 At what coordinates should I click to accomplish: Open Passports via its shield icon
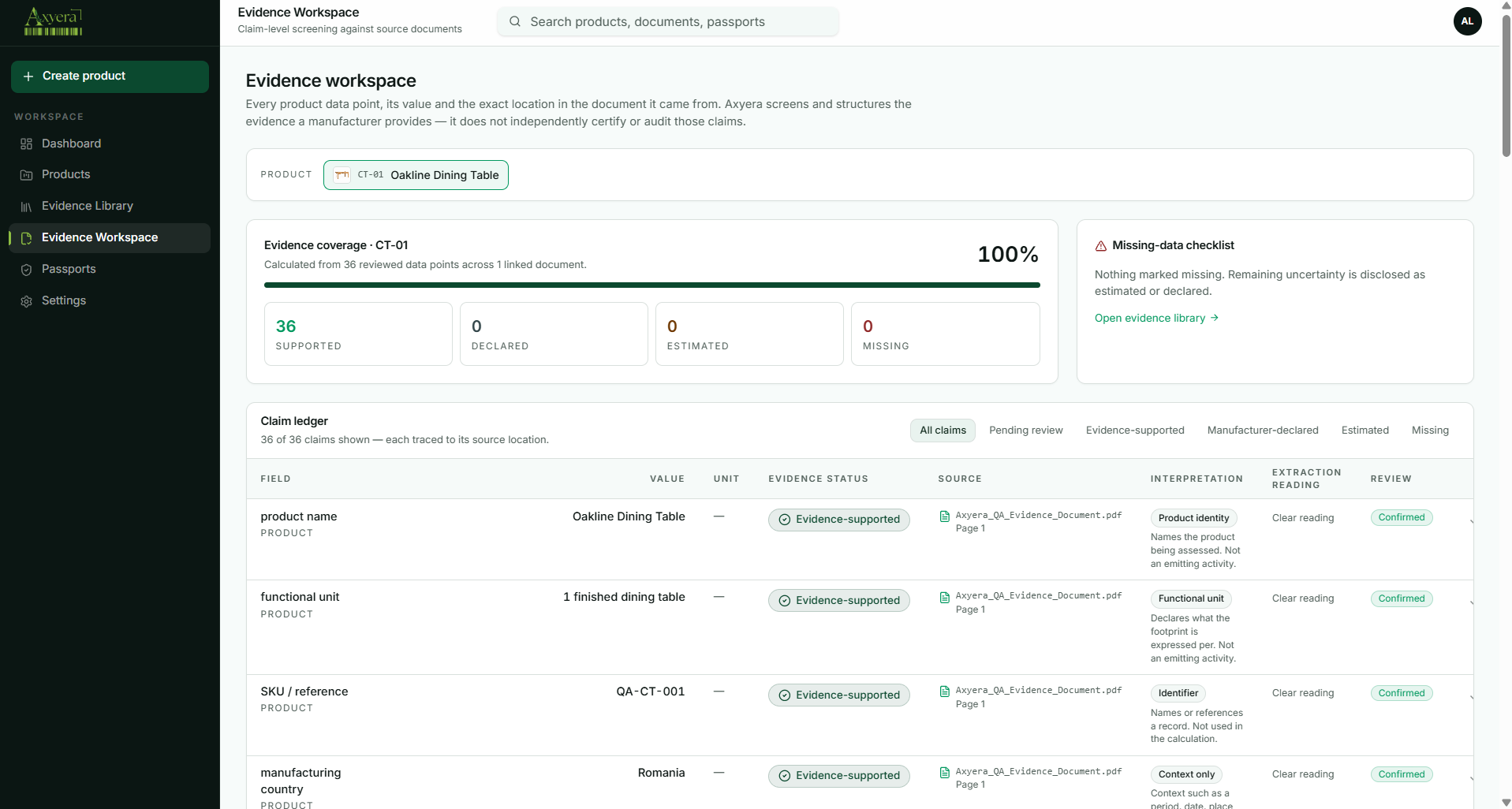point(26,270)
